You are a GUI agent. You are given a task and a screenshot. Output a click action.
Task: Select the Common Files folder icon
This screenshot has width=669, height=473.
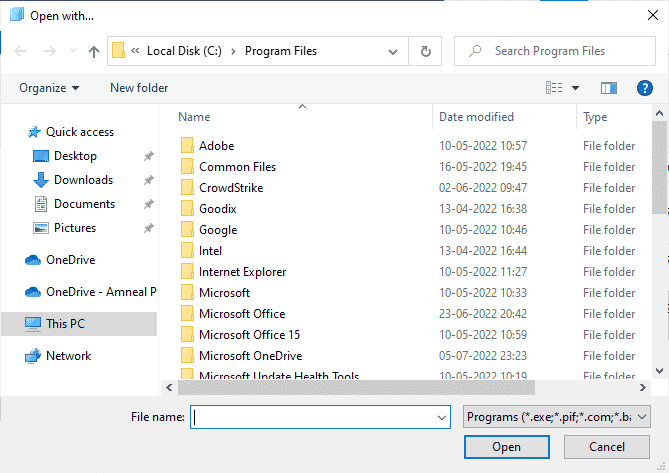[x=187, y=166]
